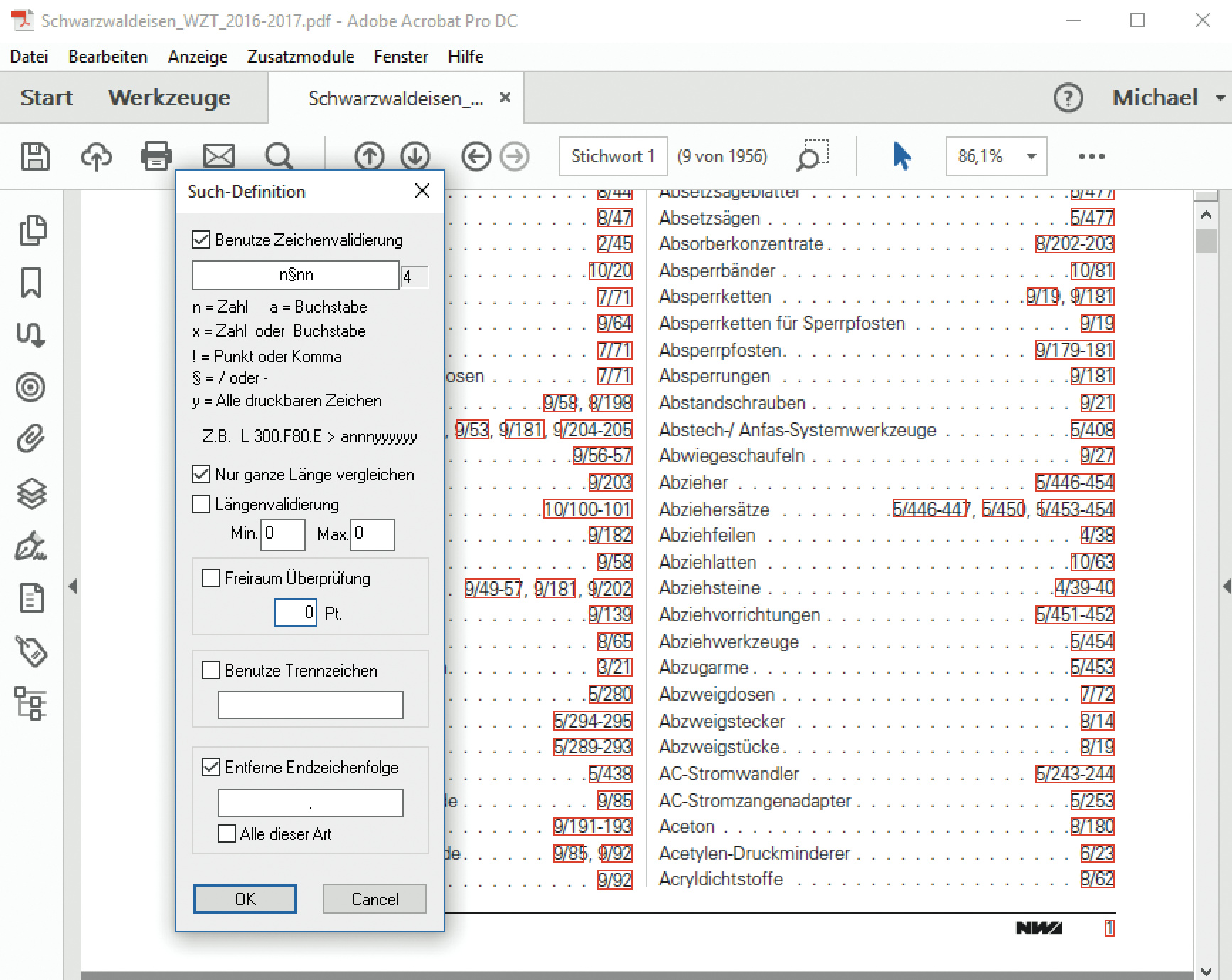Go to previous page arrow
This screenshot has width=1232, height=980.
tap(369, 156)
